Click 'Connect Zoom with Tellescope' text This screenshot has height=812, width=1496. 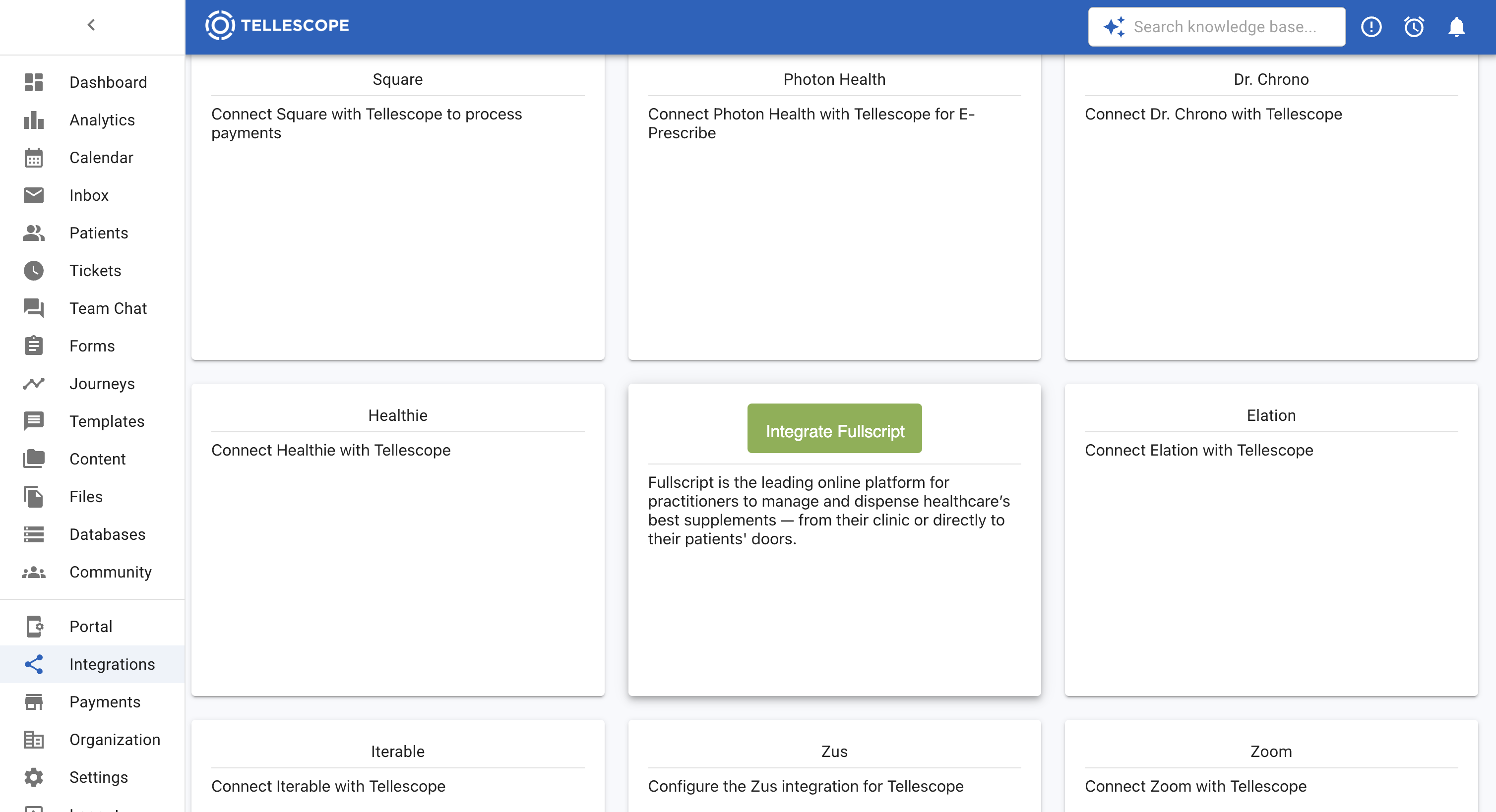pos(1195,786)
